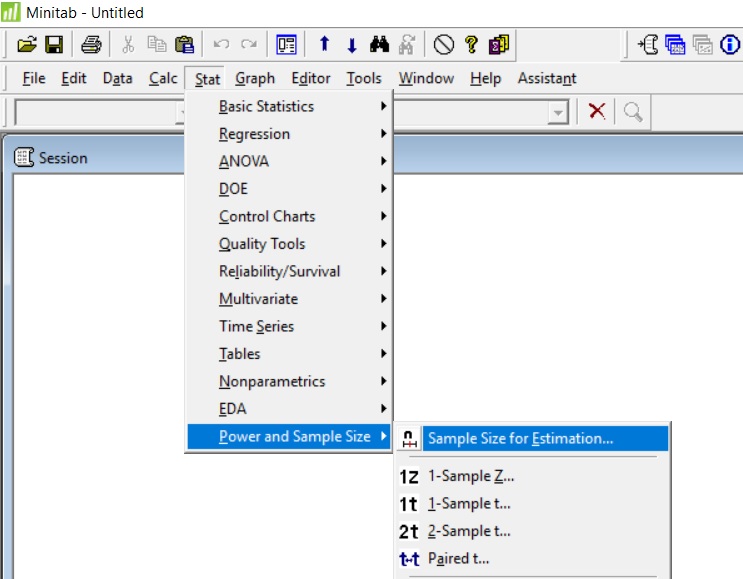Viewport: 743px width, 579px height.
Task: Expand the Regression submenu
Action: [289, 134]
